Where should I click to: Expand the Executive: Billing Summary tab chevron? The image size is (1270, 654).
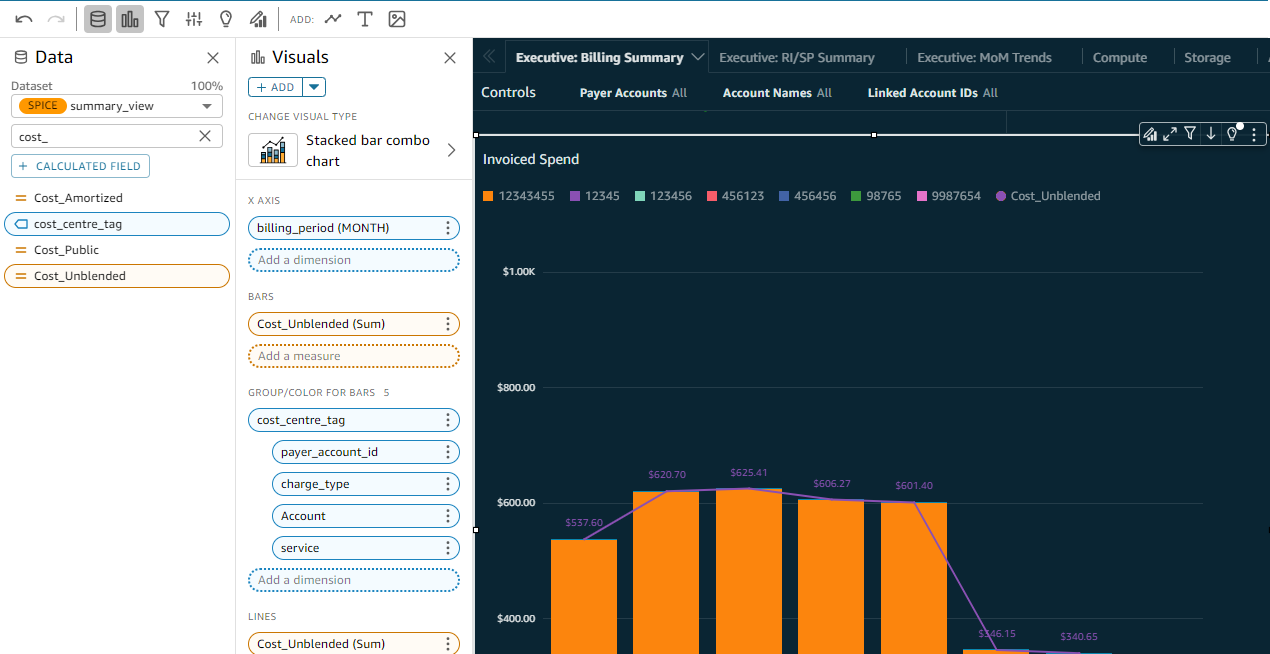698,57
